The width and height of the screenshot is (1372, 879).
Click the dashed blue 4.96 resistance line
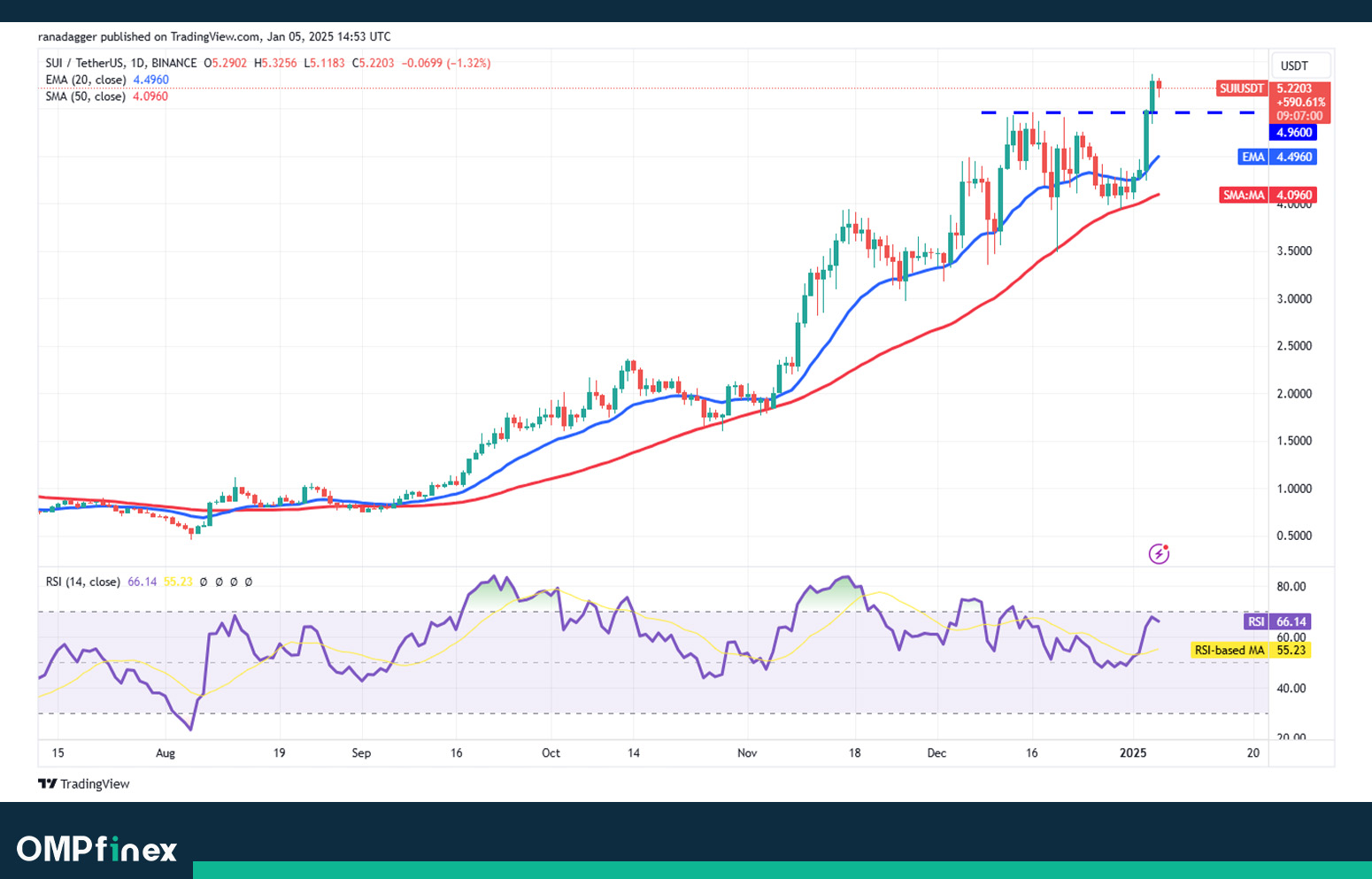(1118, 112)
